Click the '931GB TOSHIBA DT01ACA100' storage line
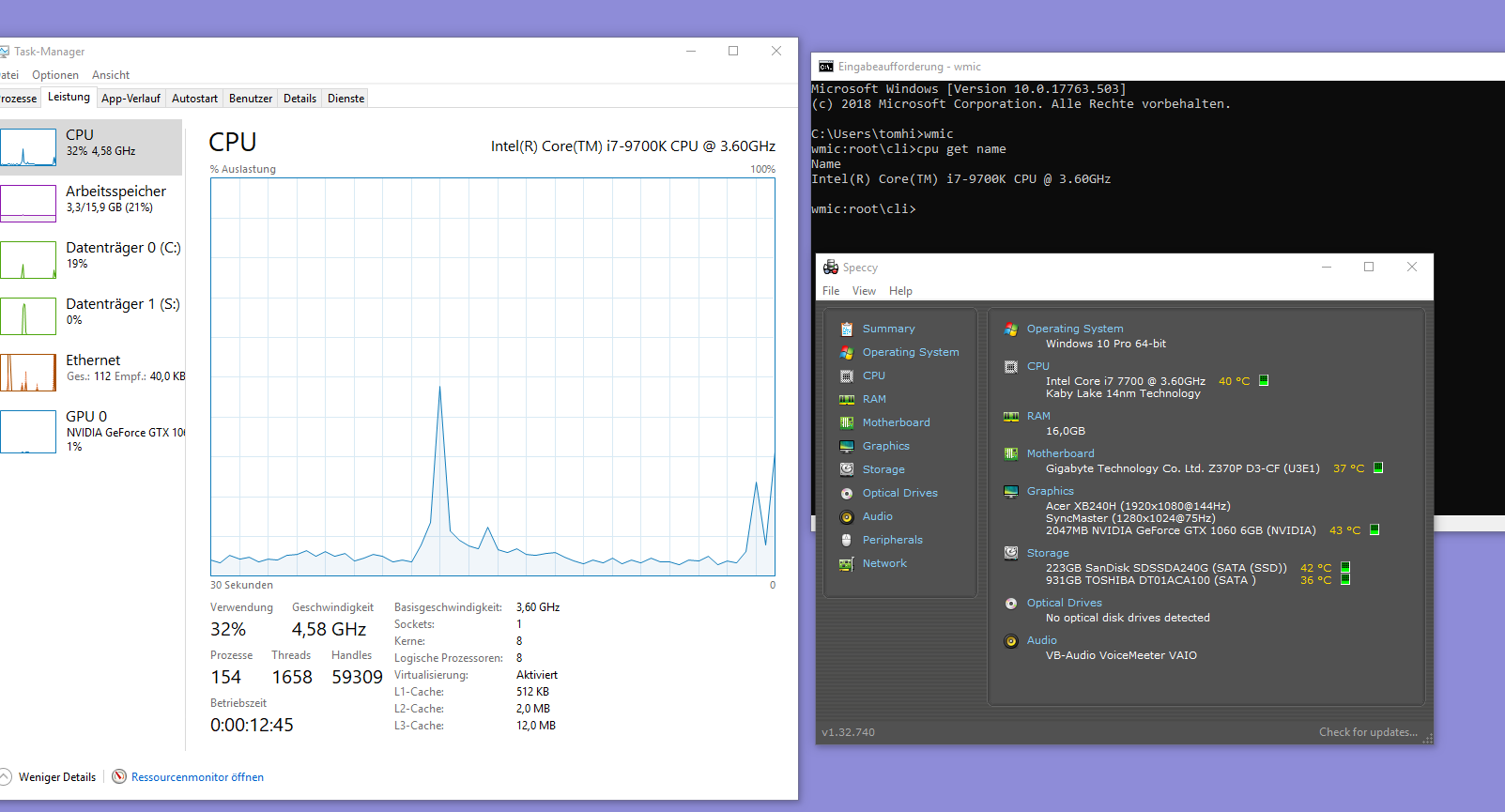 pyautogui.click(x=1151, y=580)
